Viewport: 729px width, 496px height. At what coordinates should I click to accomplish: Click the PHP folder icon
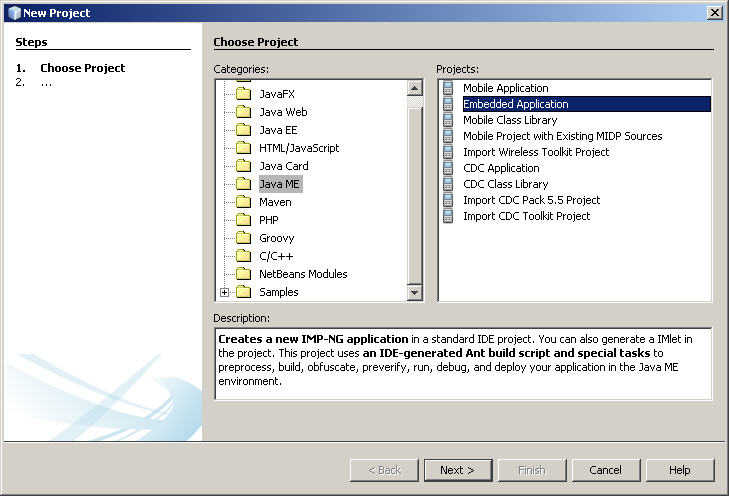(243, 220)
